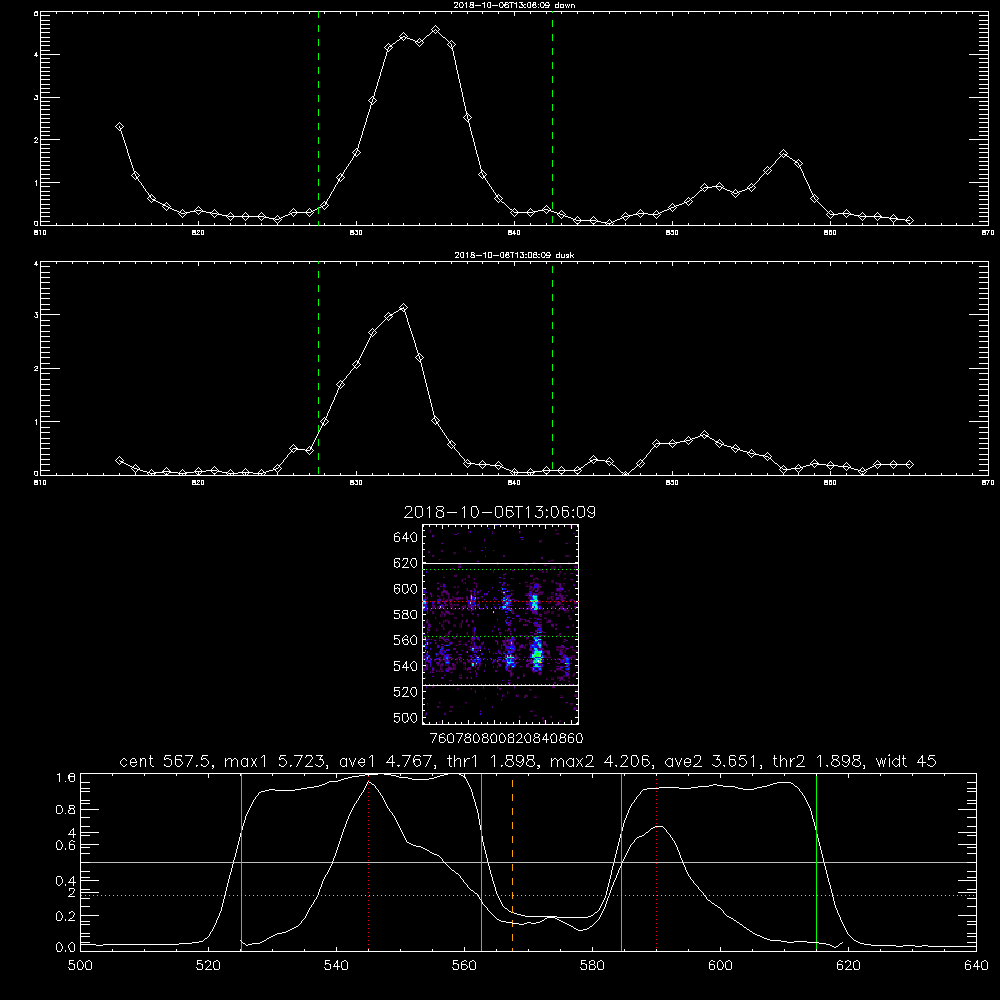Viewport: 1000px width, 1000px height.
Task: Click the first diamond marker of dawn curve
Action: [x=119, y=127]
